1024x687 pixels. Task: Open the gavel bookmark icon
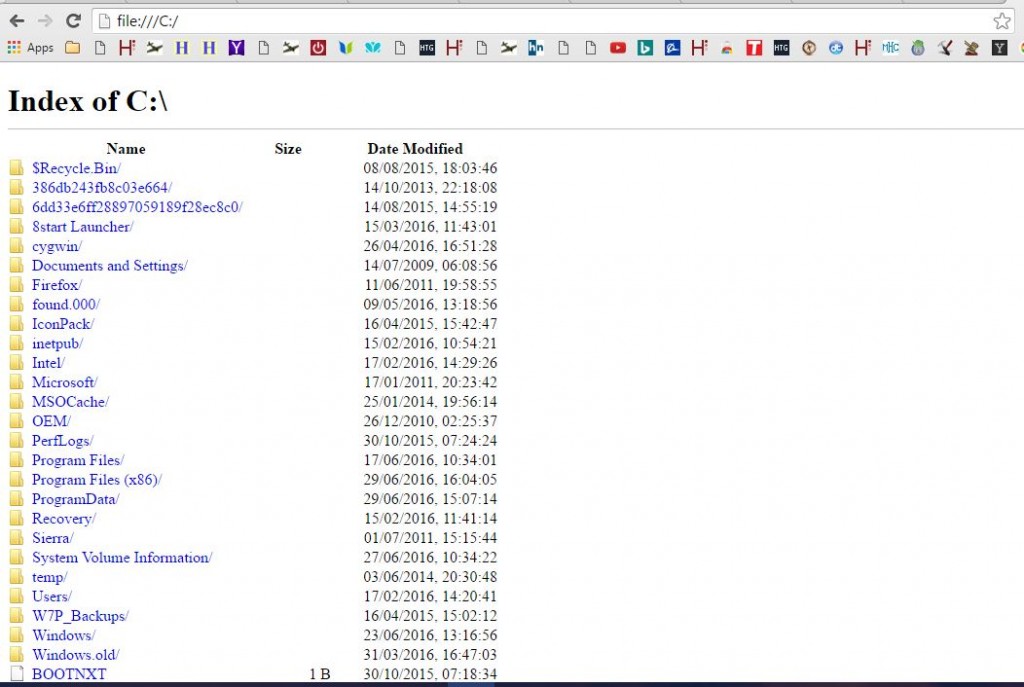[972, 48]
